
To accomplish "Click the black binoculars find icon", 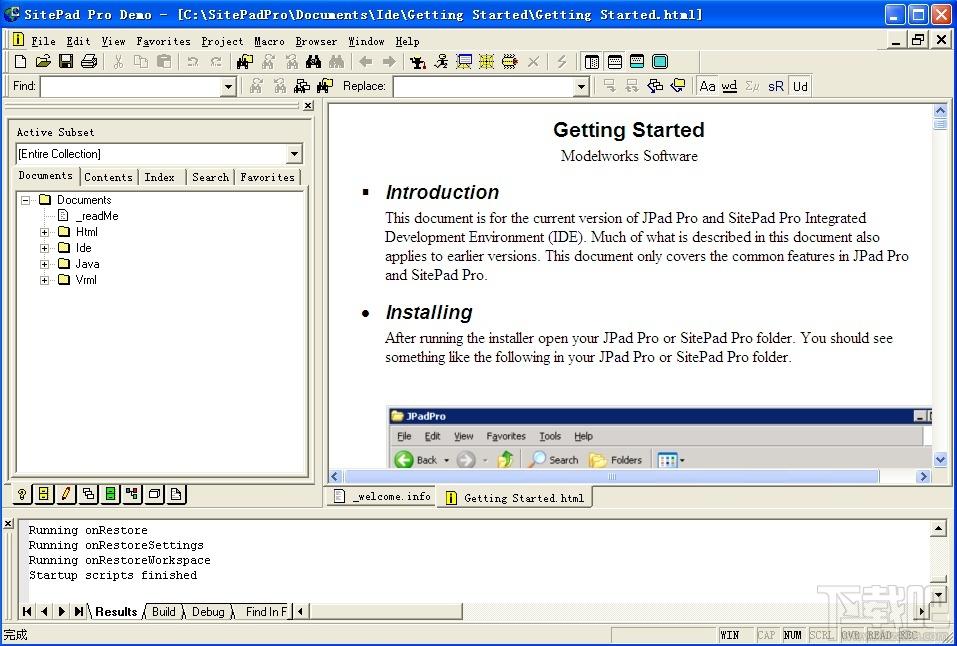I will [x=314, y=61].
